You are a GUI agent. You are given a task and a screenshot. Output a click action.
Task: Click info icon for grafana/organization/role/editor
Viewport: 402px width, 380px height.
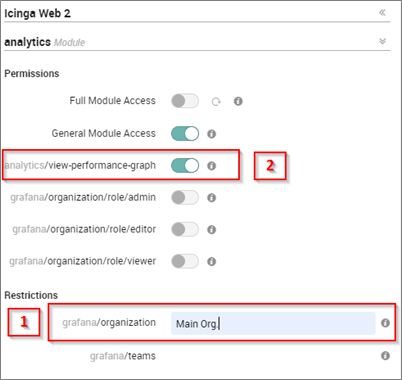(212, 229)
